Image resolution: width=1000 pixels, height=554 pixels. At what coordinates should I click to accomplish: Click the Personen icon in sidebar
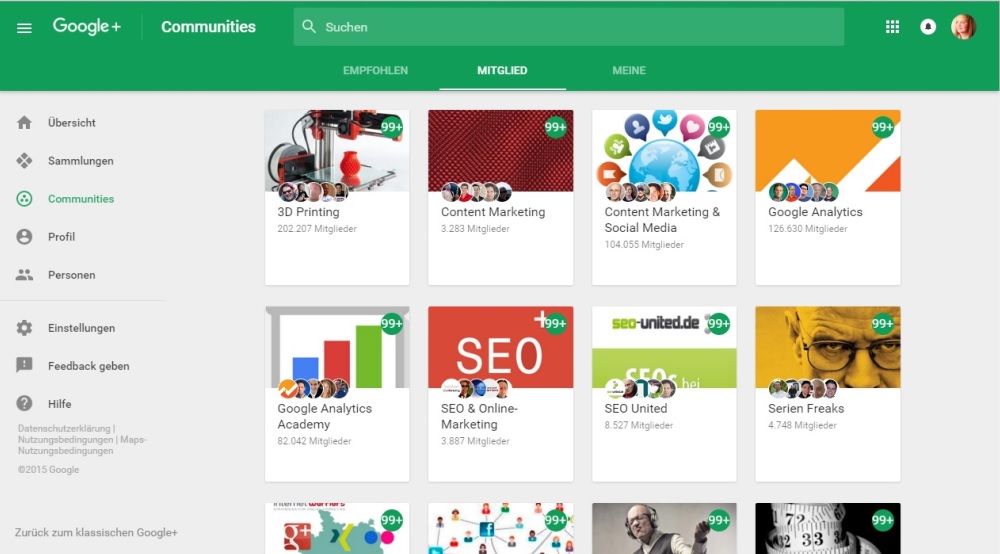point(25,275)
